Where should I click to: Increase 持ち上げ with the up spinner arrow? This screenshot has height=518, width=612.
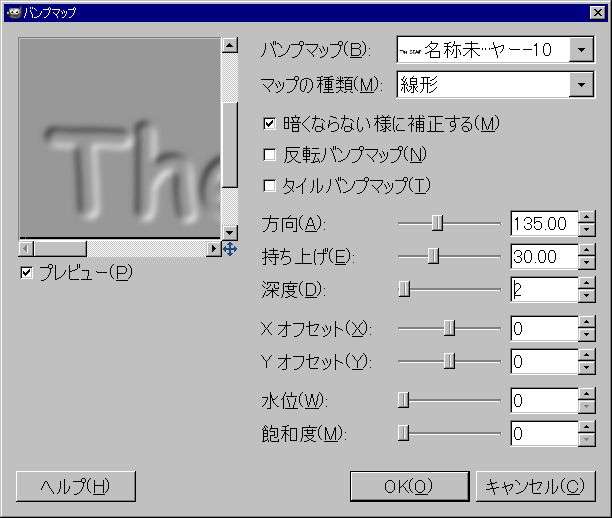(587, 250)
